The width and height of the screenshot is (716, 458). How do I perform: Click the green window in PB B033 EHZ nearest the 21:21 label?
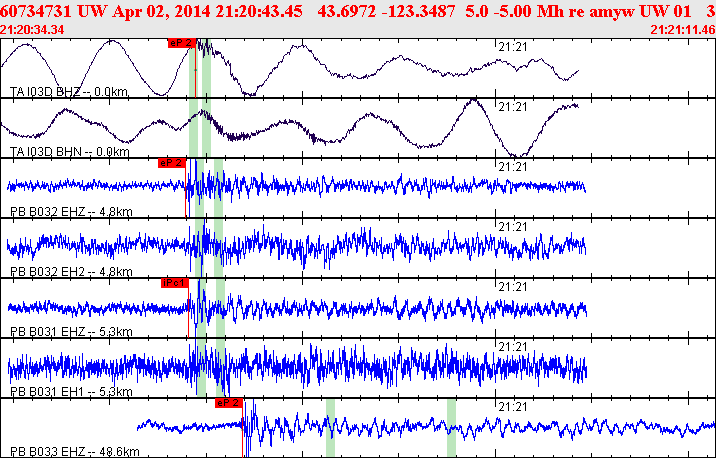[x=451, y=428]
